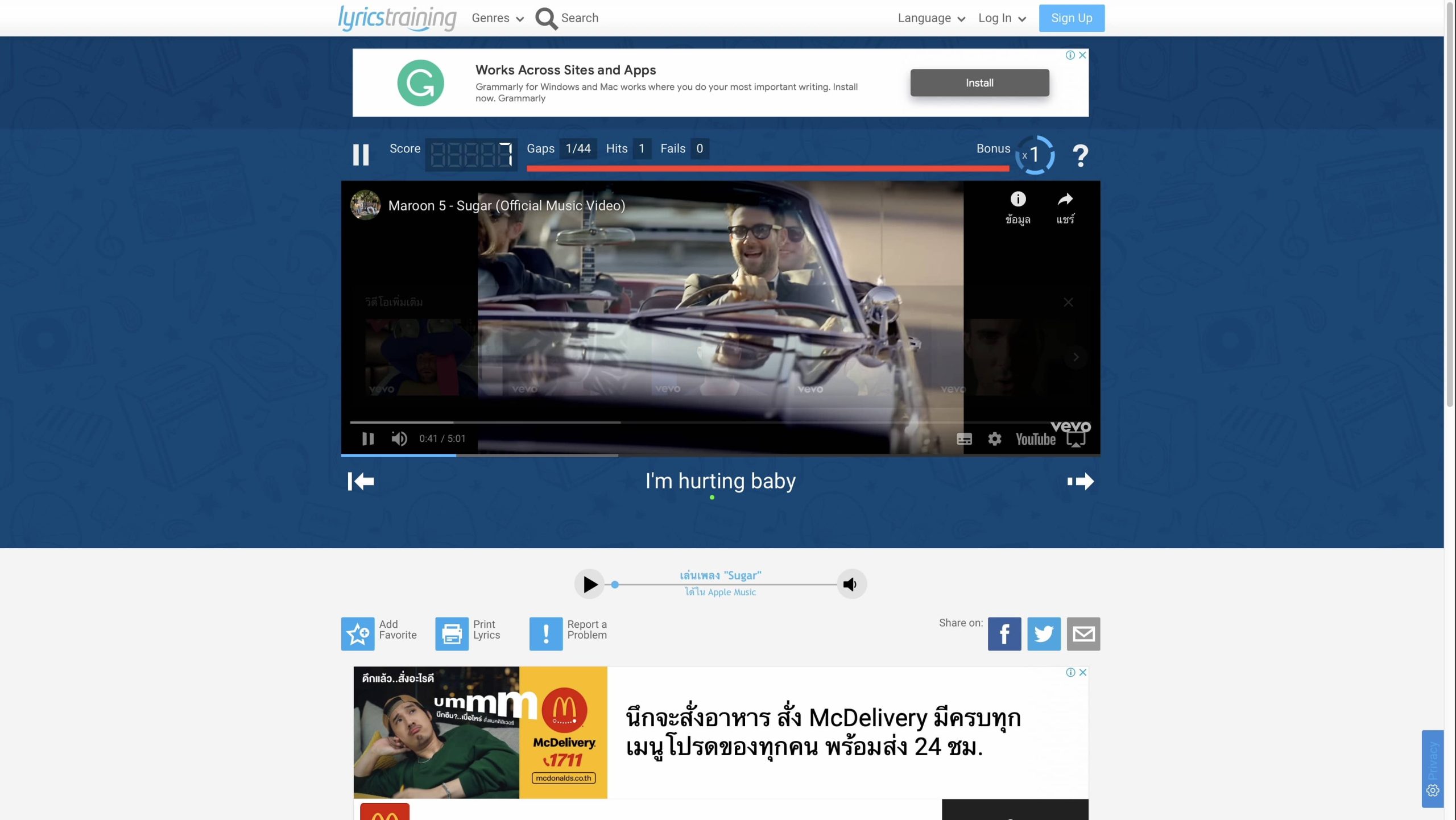
Task: Share the song by email
Action: 1083,633
